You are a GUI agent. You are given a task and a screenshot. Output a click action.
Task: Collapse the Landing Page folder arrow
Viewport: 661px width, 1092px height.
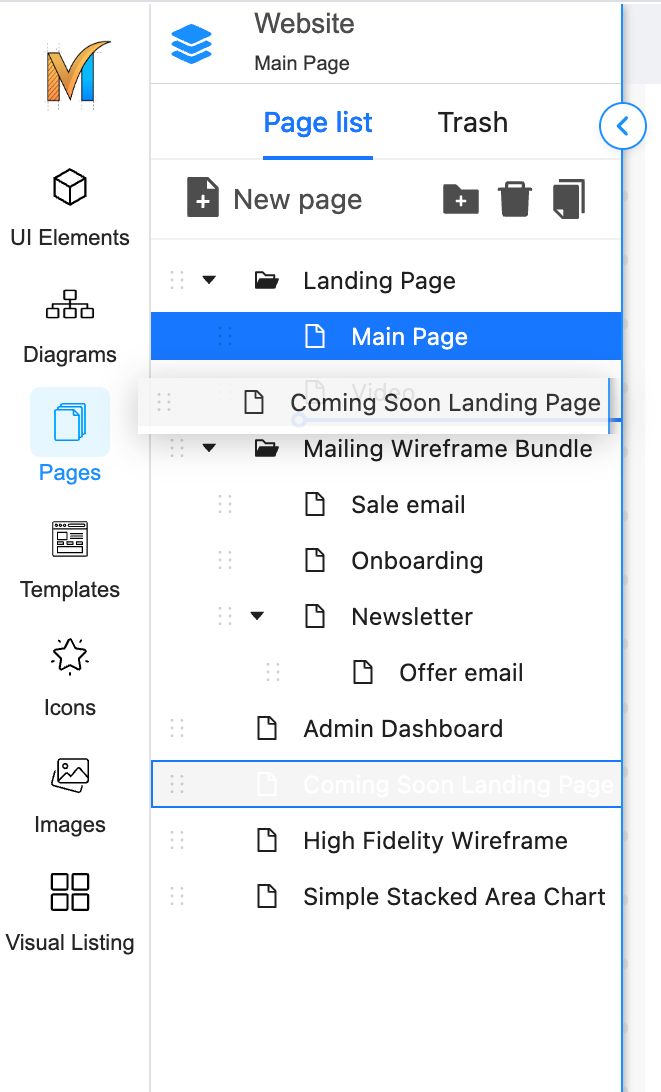[x=209, y=280]
